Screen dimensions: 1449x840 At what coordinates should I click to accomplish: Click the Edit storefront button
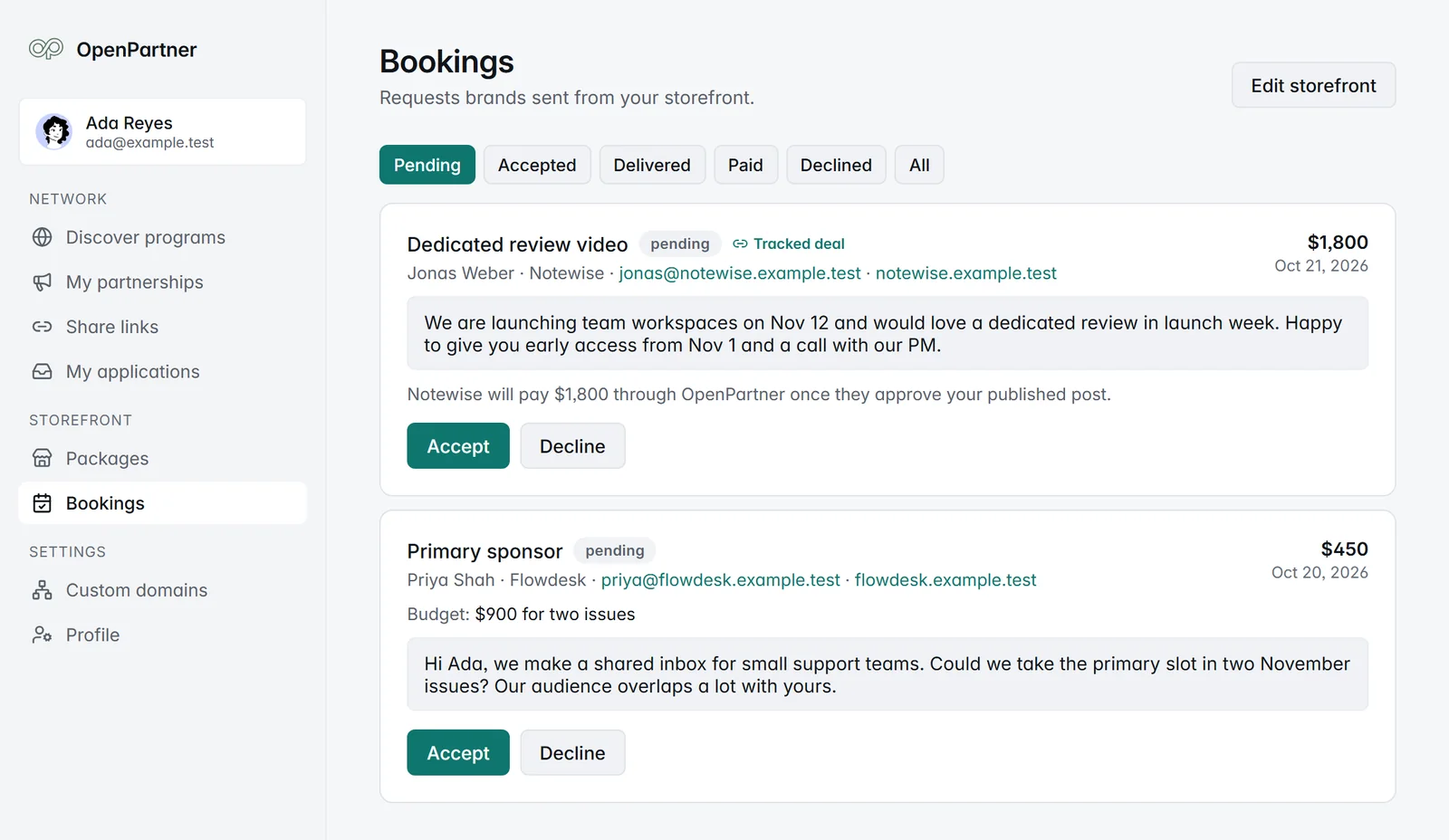click(1313, 85)
